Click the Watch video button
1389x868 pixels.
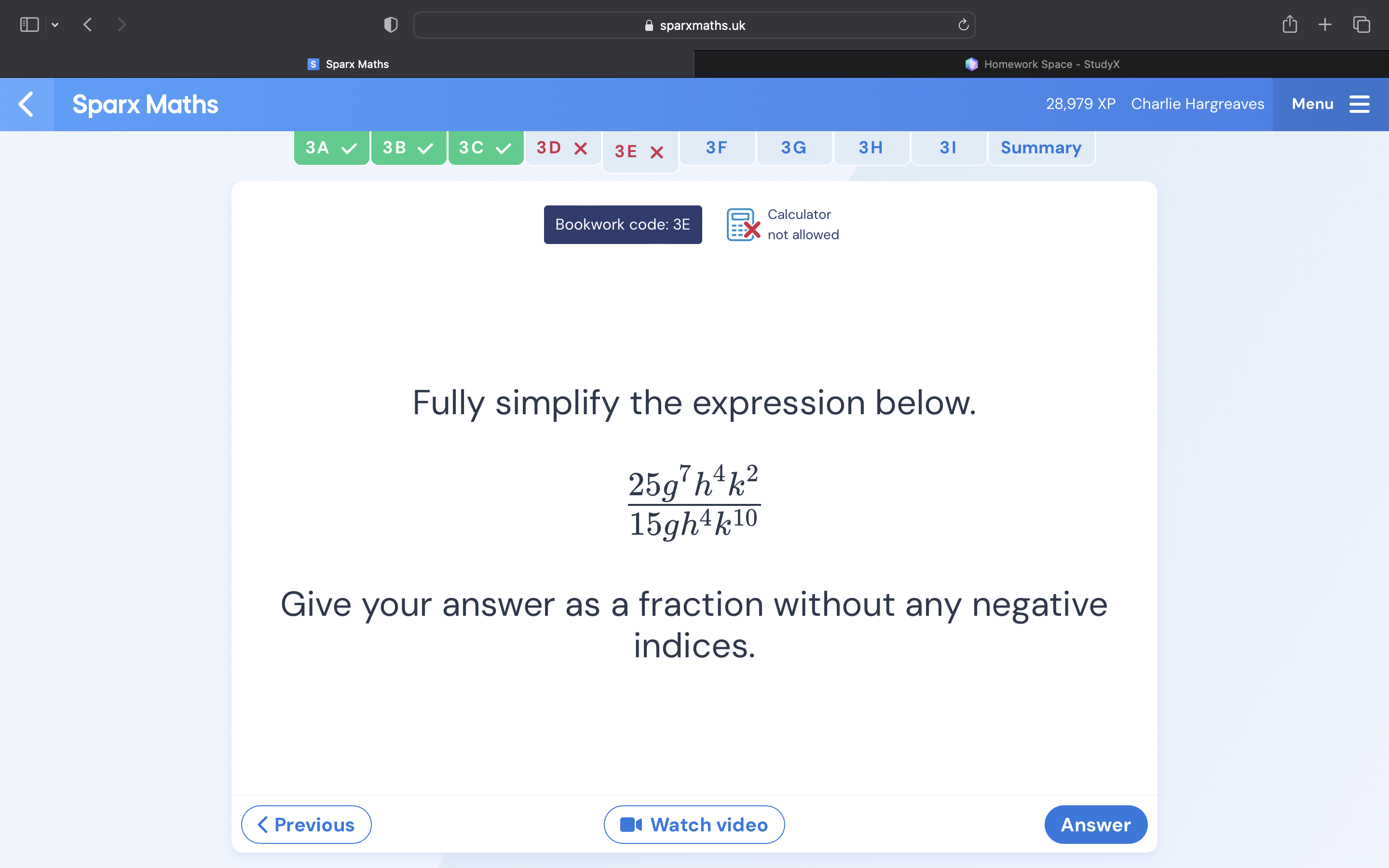pyautogui.click(x=694, y=824)
